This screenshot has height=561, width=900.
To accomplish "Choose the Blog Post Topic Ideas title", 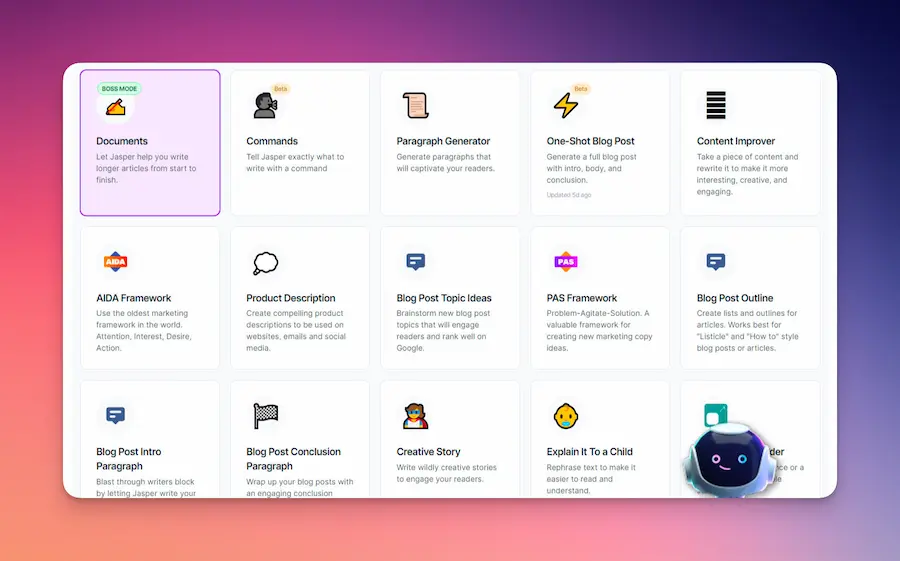I will (444, 298).
